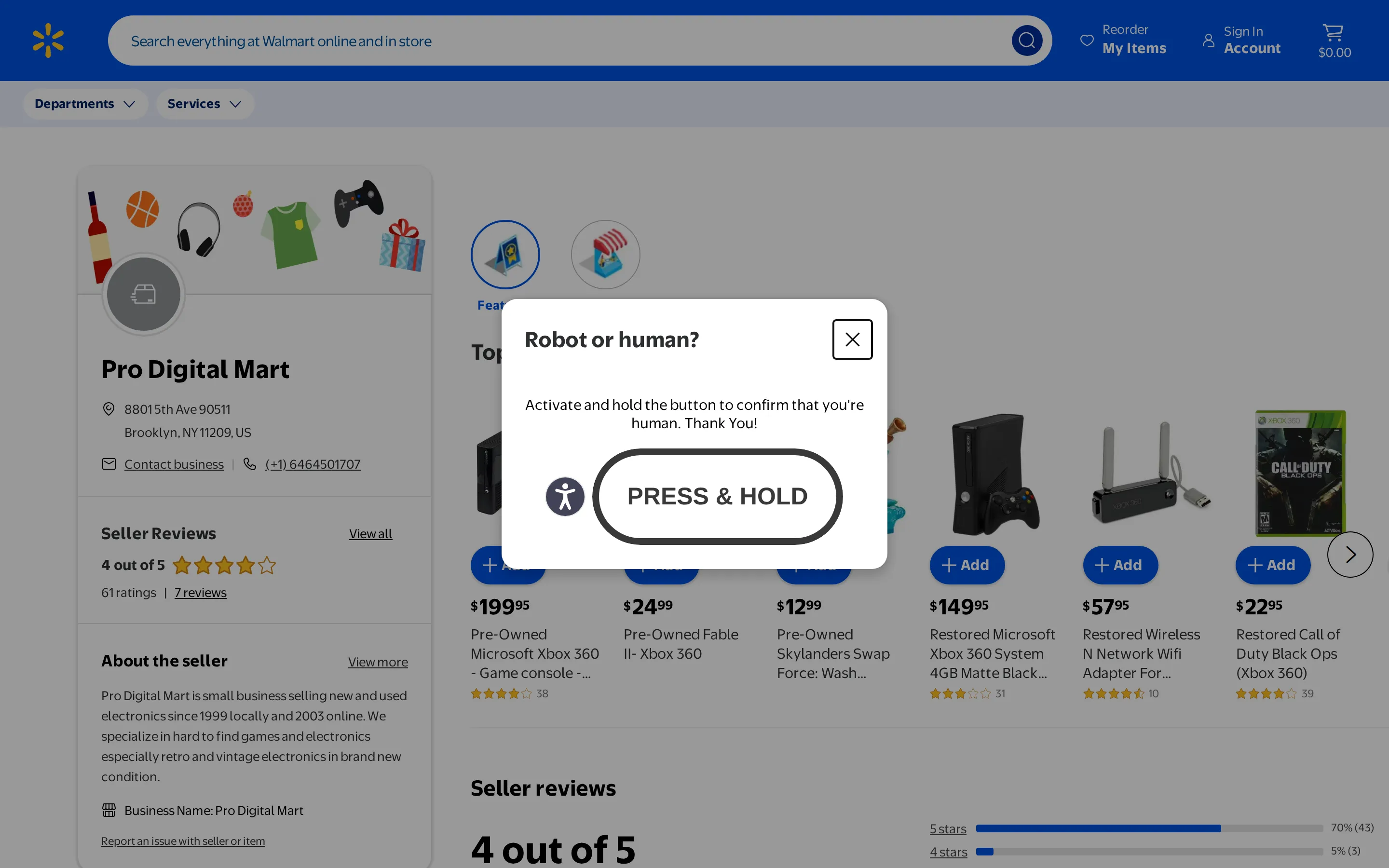Add the $57.95 Wifi Adapter to cart
1389x868 pixels.
tap(1120, 565)
